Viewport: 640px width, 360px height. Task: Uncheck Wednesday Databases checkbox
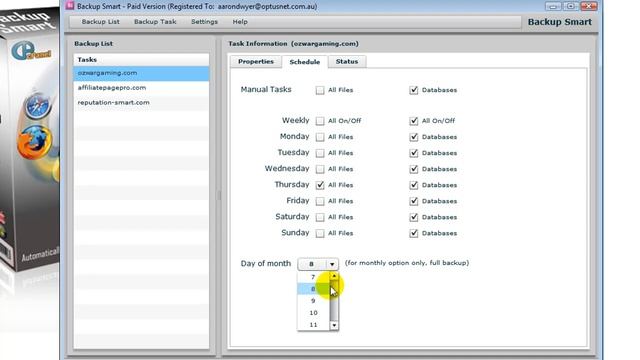(414, 169)
